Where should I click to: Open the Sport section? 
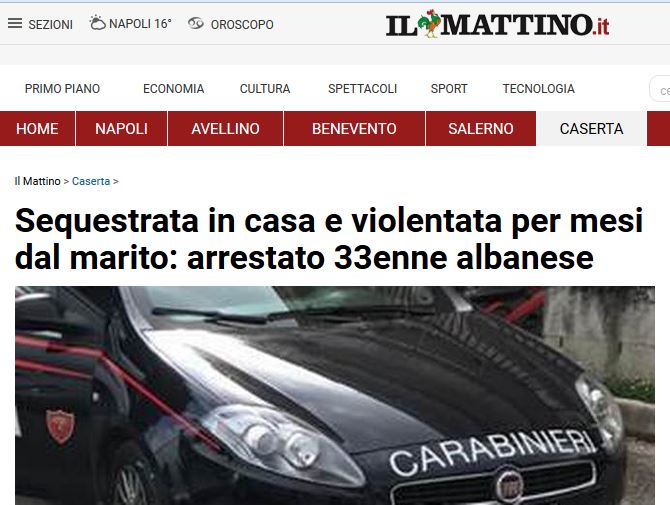(x=449, y=88)
